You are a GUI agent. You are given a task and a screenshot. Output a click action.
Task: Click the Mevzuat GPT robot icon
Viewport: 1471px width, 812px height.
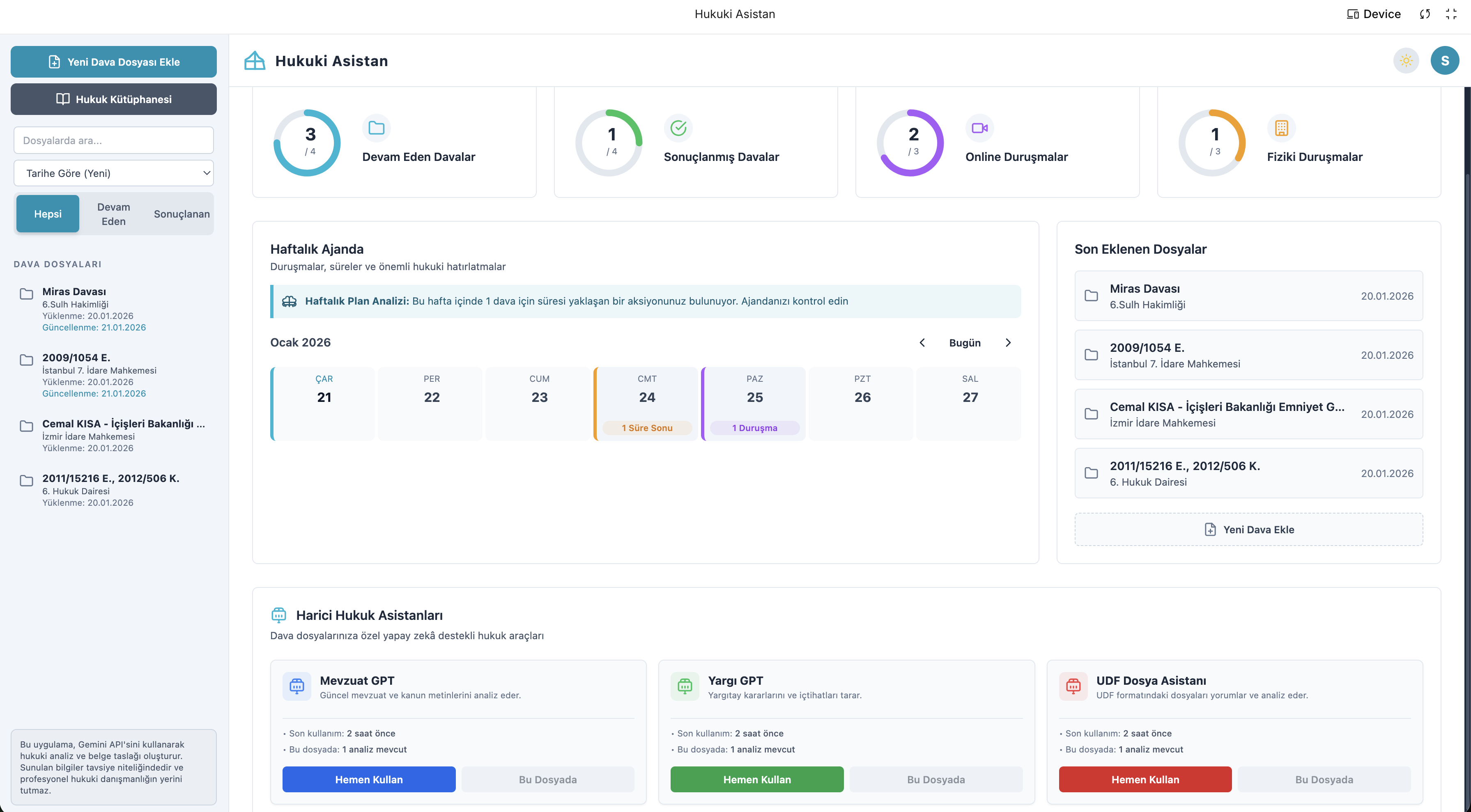coord(296,686)
